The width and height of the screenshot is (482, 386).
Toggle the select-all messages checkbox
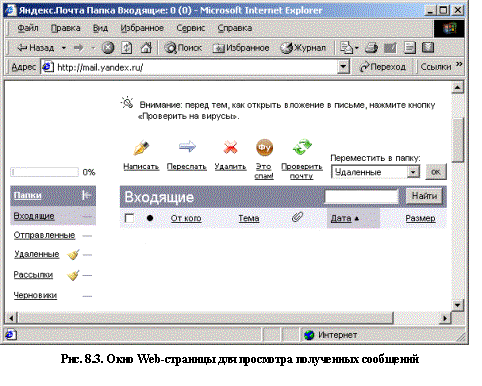(129, 218)
